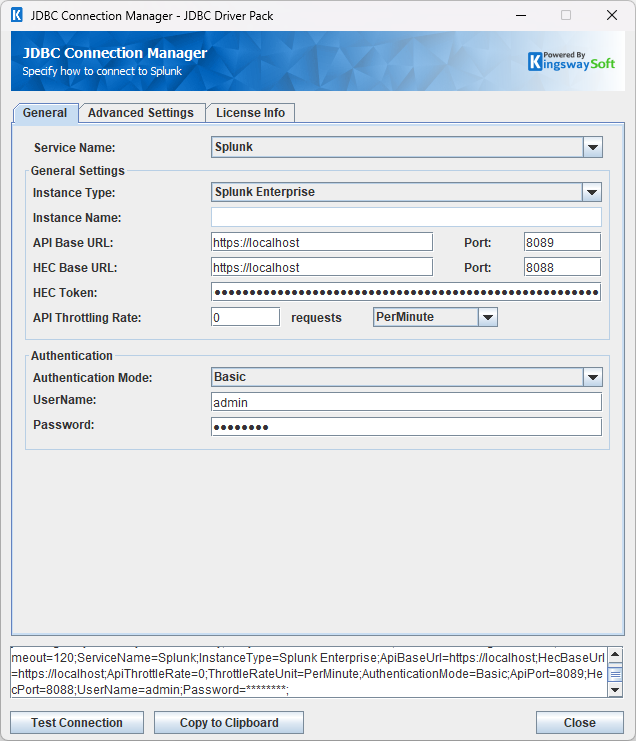Image resolution: width=636 pixels, height=741 pixels.
Task: Click the HEC Base URL field
Action: pos(322,267)
